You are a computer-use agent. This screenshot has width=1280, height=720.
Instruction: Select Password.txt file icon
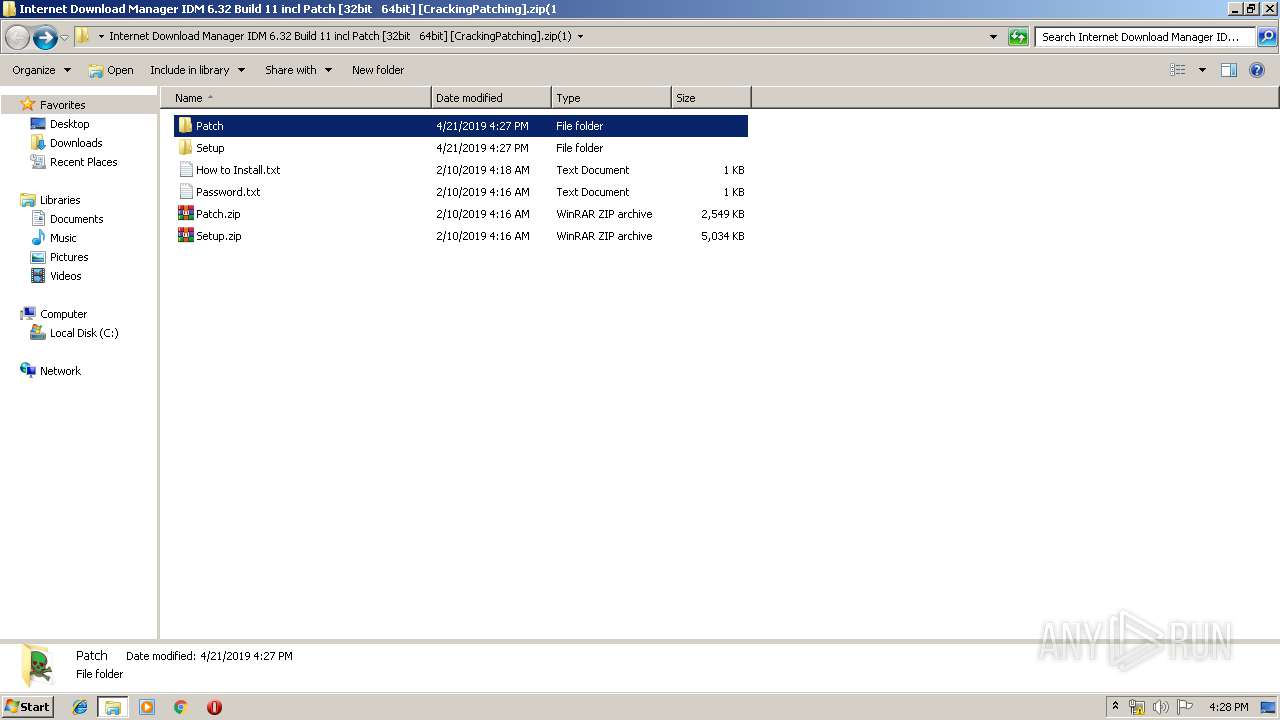click(x=185, y=192)
